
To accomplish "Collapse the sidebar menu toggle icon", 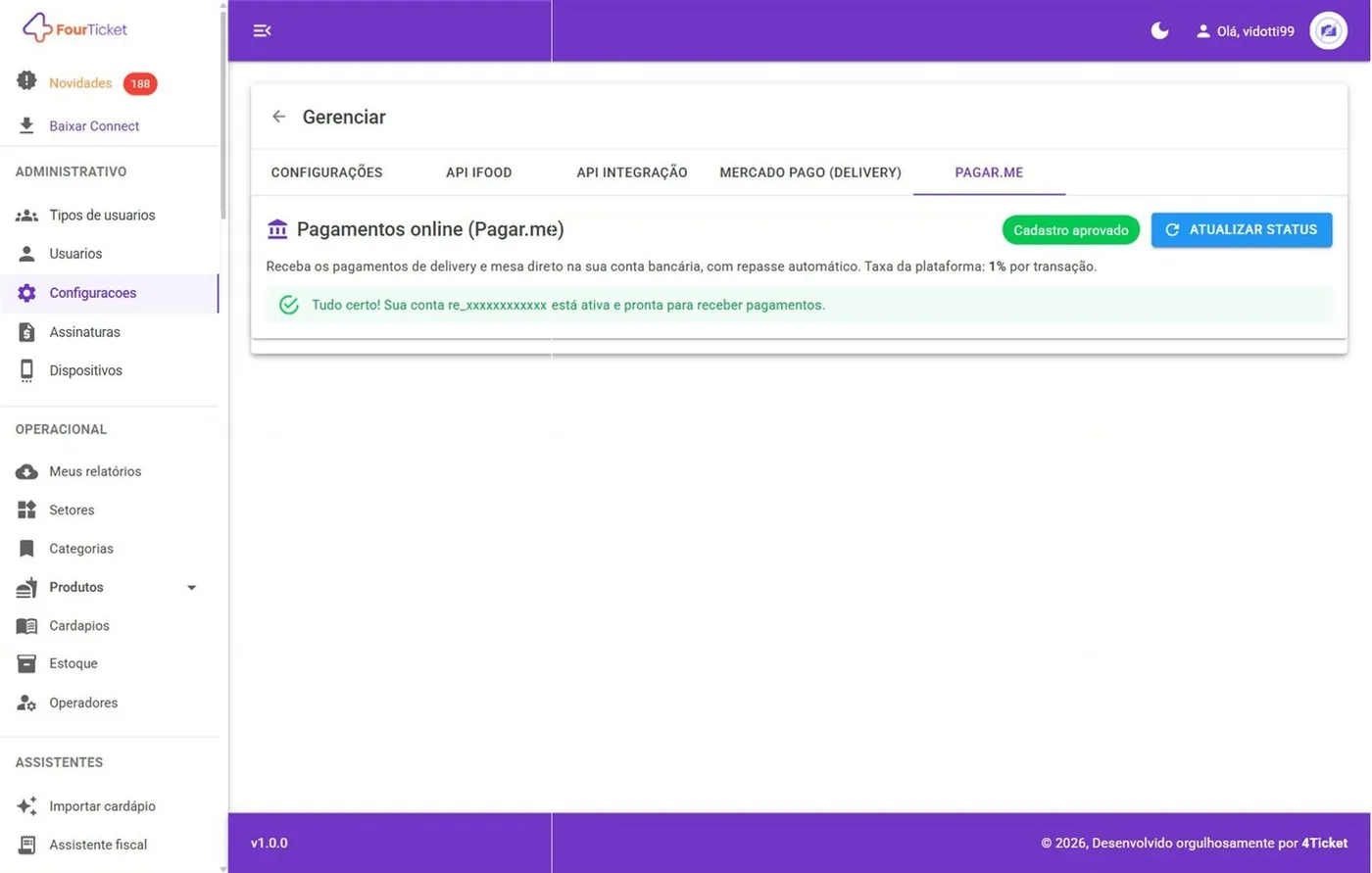I will [262, 30].
